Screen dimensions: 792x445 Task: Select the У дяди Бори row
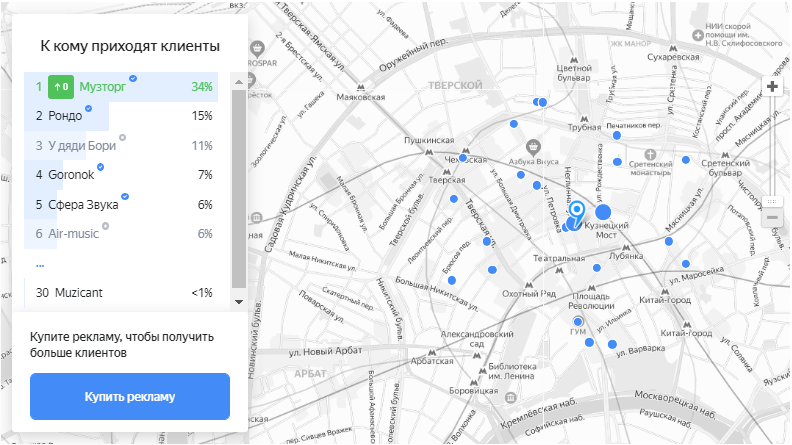(x=121, y=145)
